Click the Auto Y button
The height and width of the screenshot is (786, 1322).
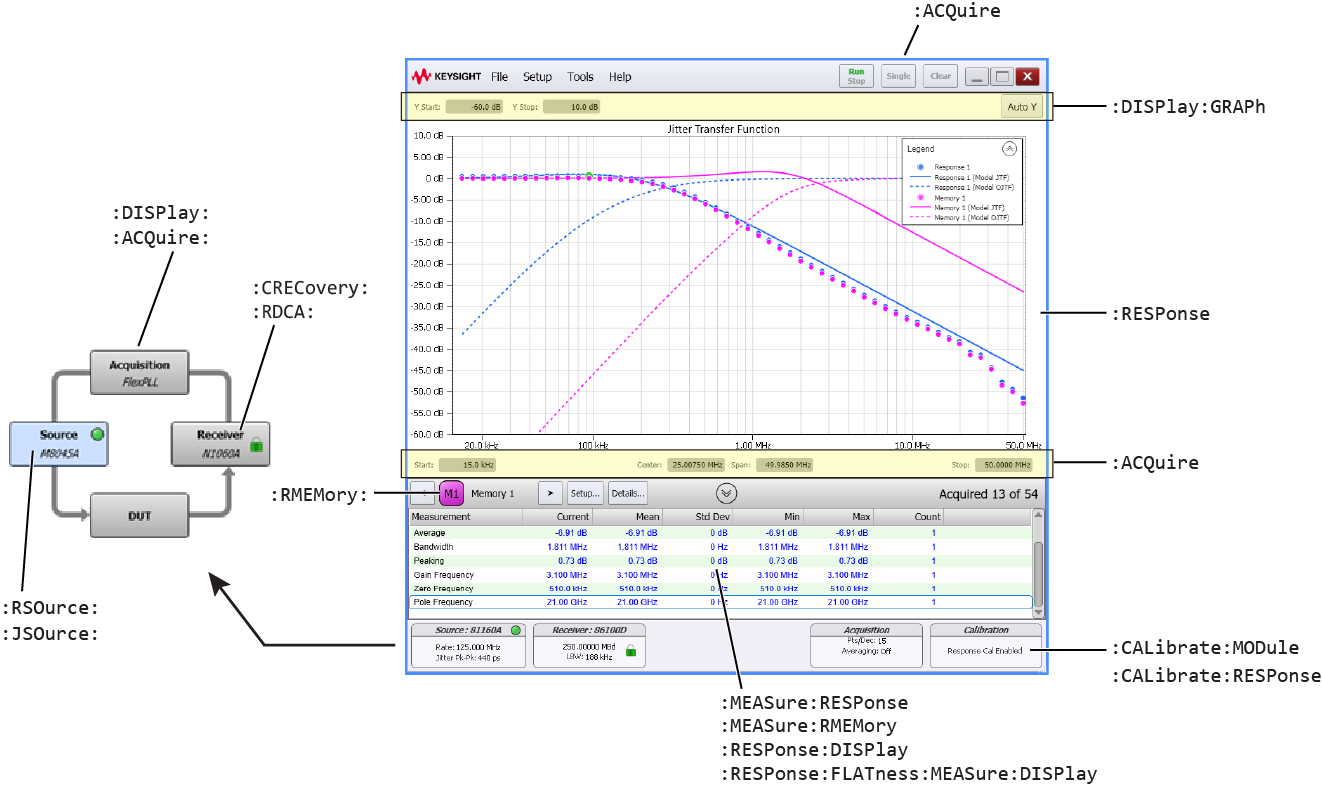pos(1021,107)
